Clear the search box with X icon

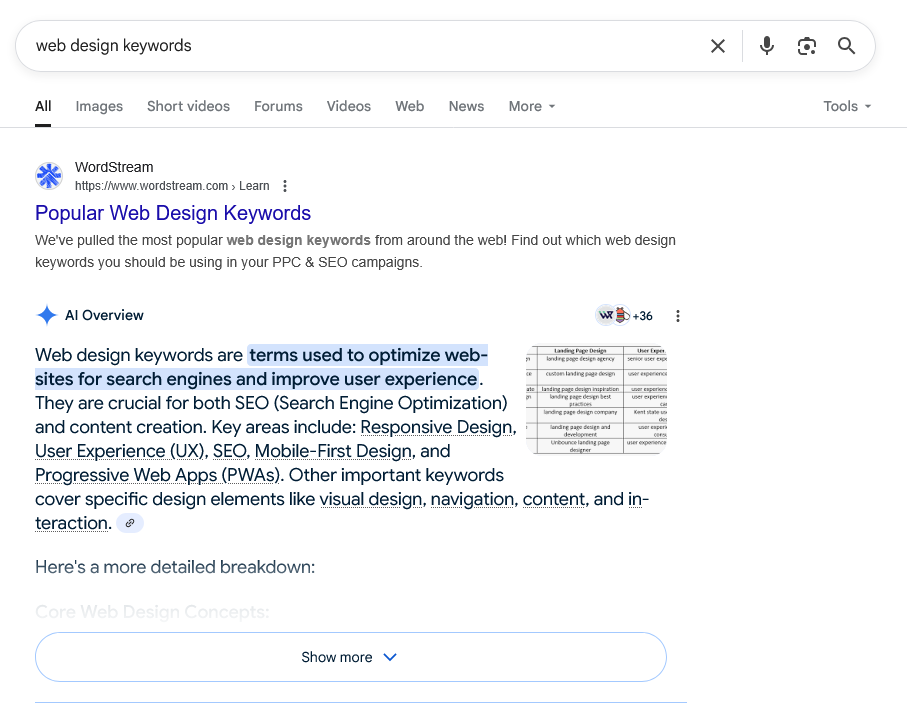(717, 46)
